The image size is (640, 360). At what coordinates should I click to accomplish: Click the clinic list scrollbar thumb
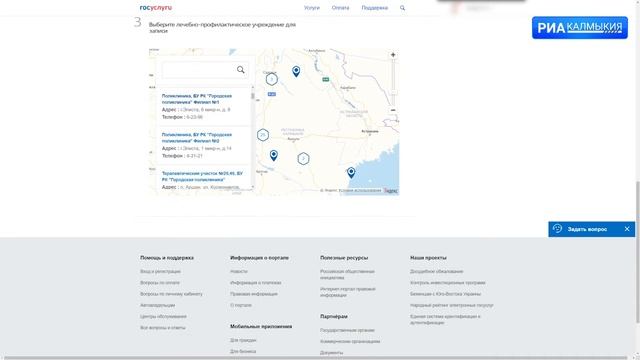click(x=253, y=96)
